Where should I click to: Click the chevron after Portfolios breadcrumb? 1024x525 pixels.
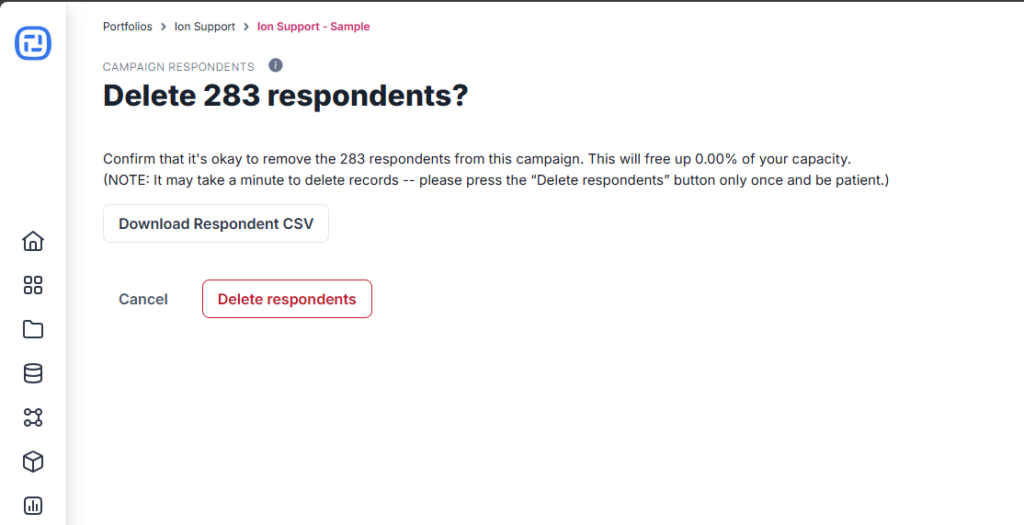(163, 27)
